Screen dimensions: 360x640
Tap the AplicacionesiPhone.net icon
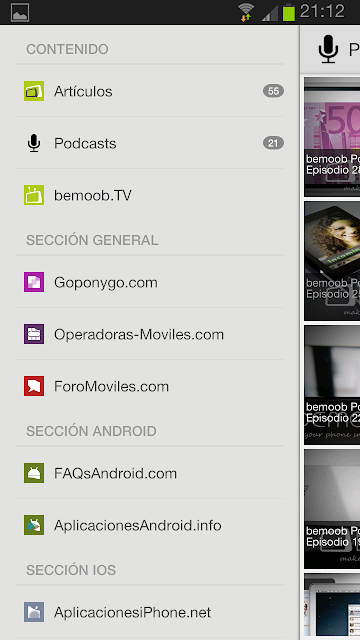[x=34, y=612]
